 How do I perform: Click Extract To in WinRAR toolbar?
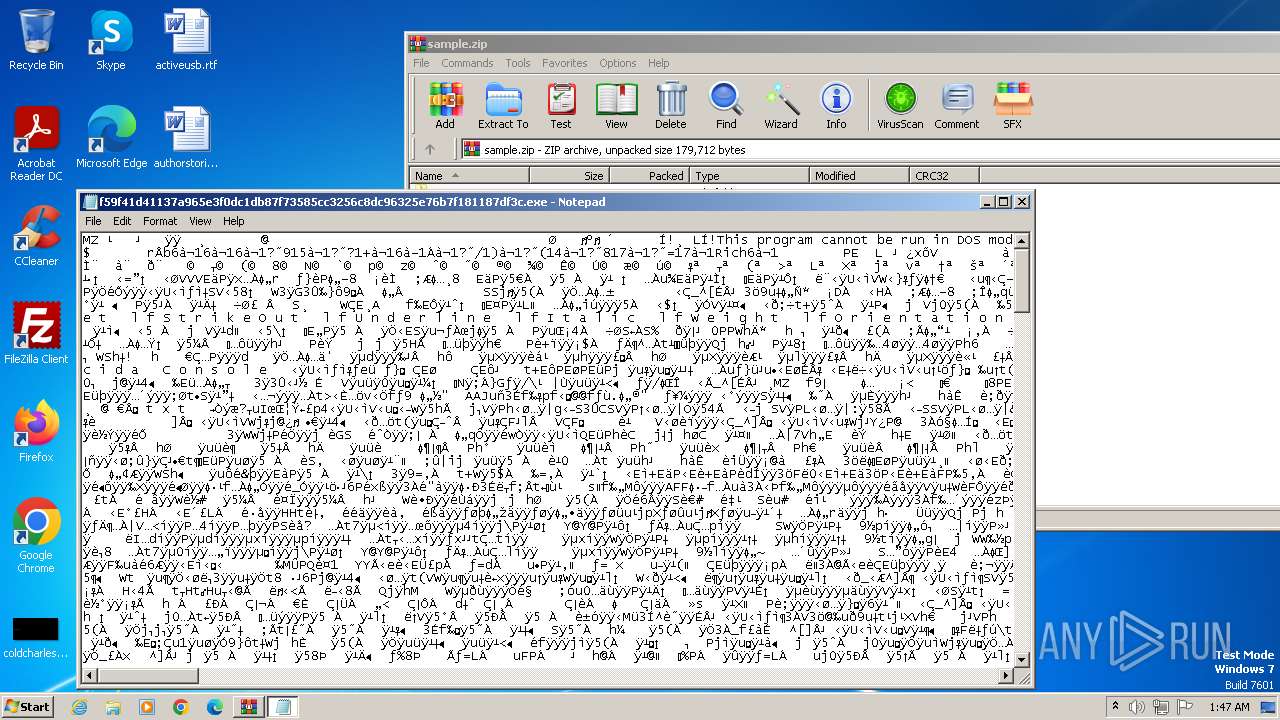pos(503,106)
